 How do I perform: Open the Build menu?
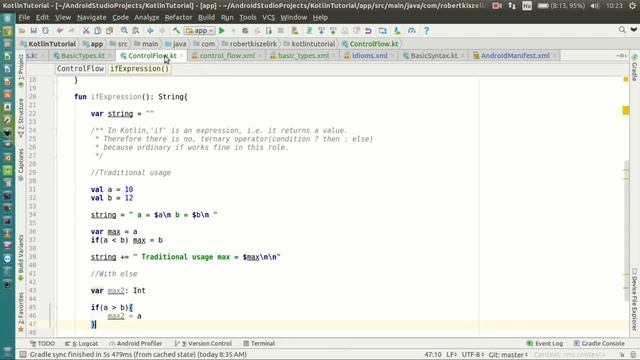[206, 18]
